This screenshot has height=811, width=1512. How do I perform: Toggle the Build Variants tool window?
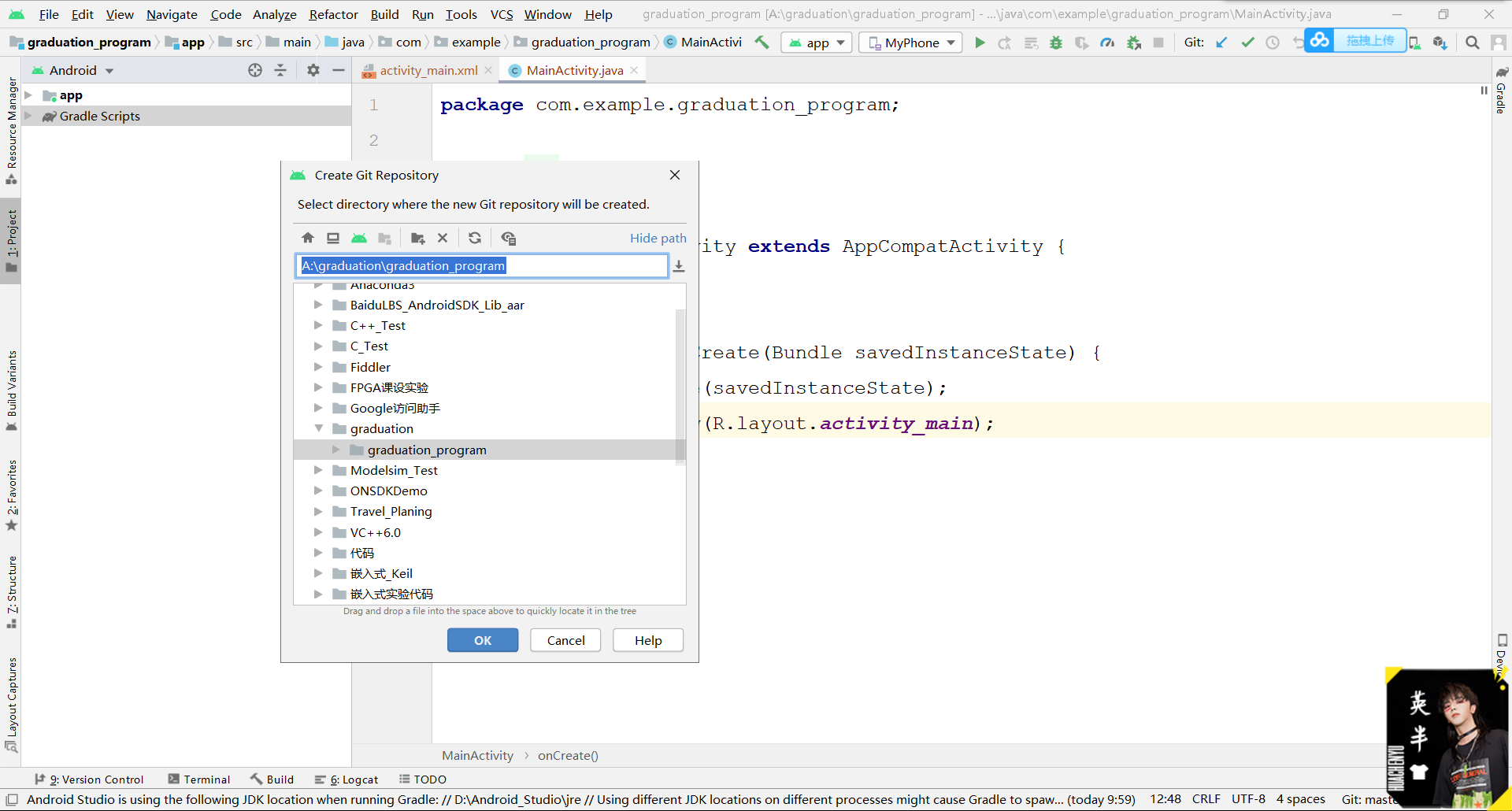coord(11,391)
